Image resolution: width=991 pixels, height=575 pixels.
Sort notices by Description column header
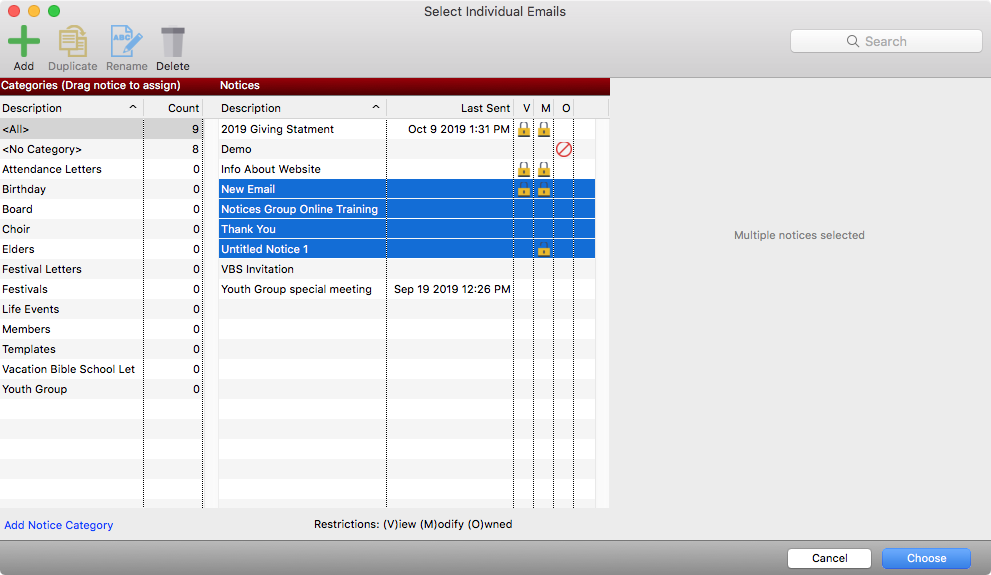(300, 108)
